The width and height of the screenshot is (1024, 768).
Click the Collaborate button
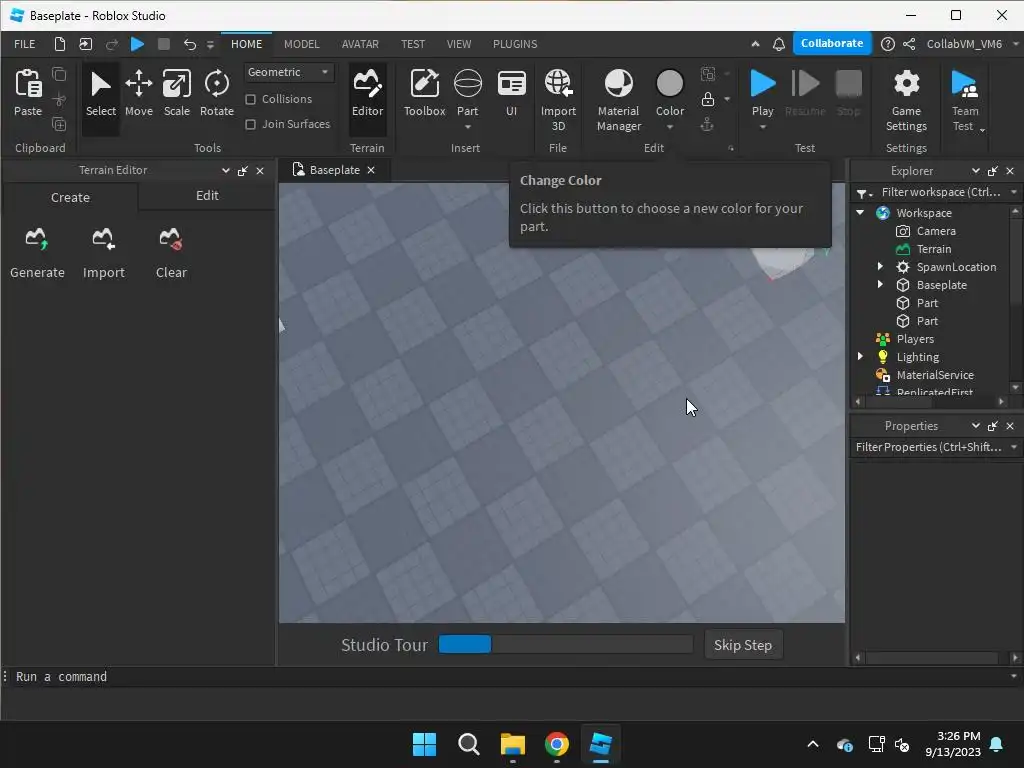pos(831,43)
